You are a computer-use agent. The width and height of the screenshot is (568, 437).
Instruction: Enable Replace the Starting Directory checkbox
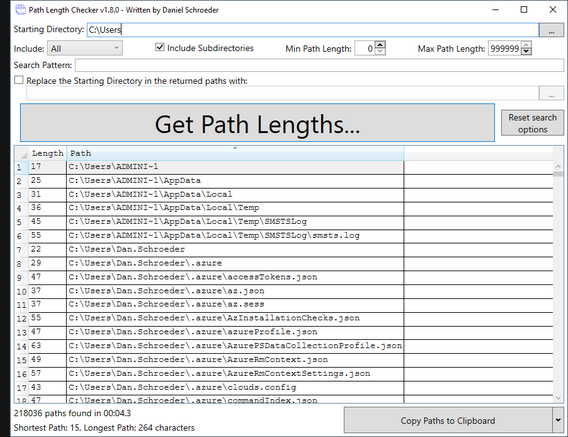coord(19,80)
